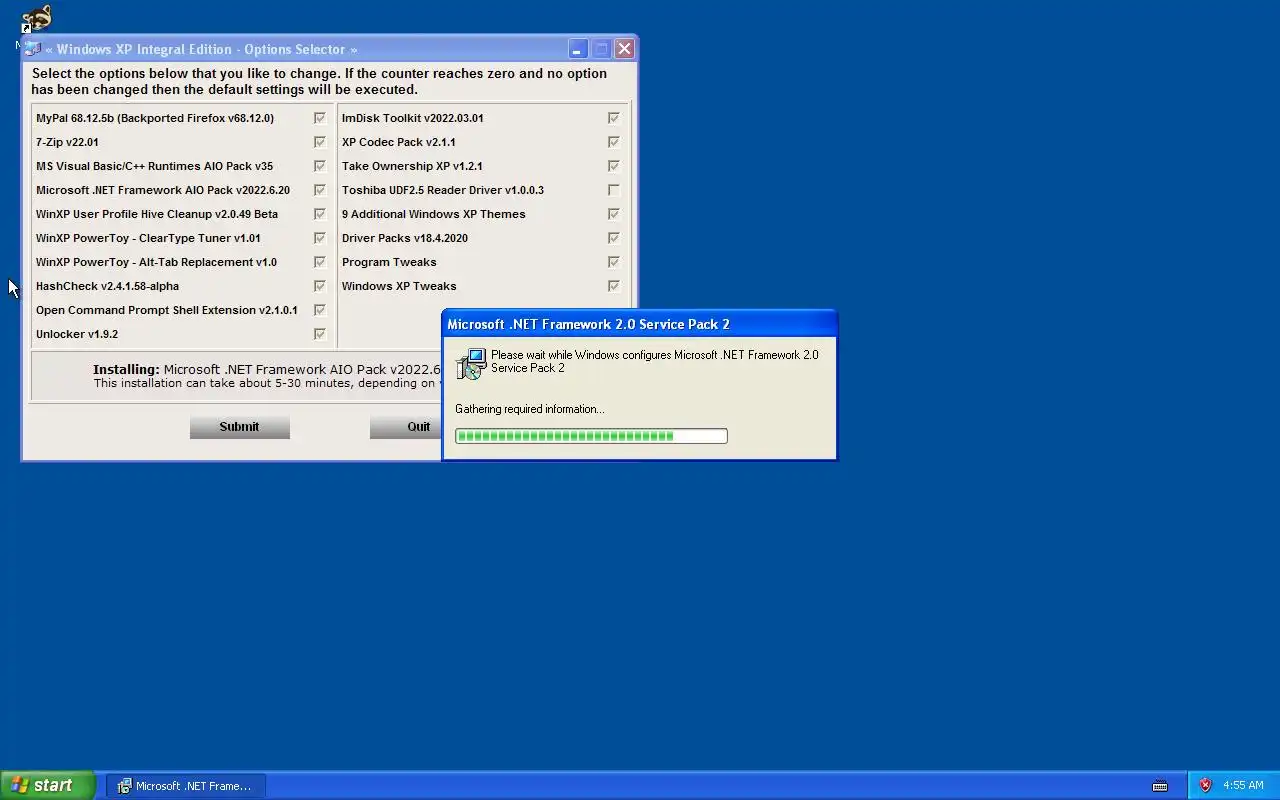
Task: Toggle XP Codec Pack v2.1.1 checkbox
Action: click(614, 142)
